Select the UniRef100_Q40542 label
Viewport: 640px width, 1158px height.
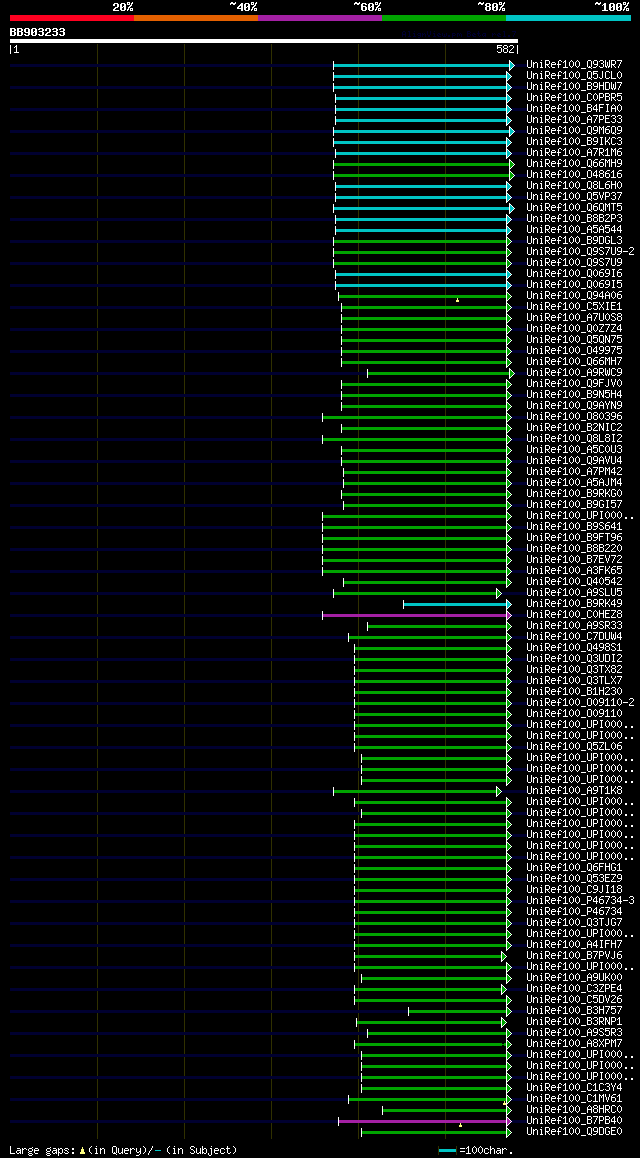pyautogui.click(x=574, y=582)
